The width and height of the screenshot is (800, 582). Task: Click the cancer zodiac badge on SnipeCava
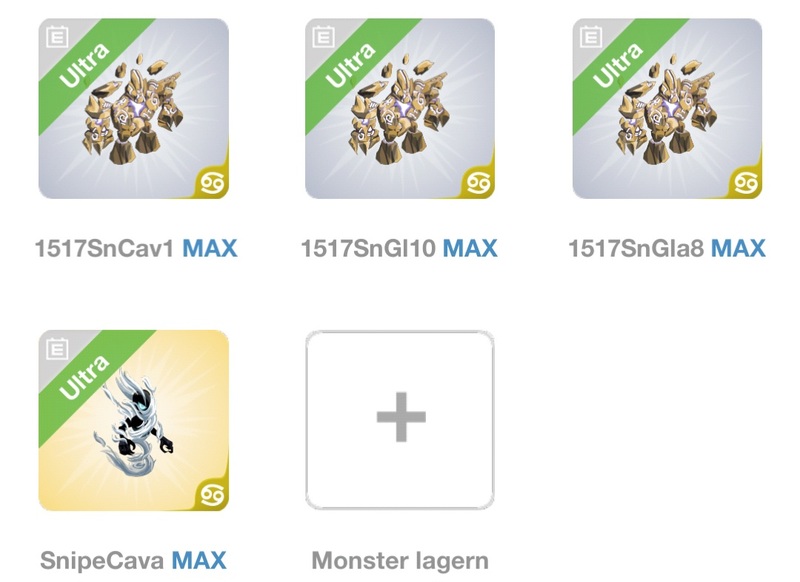[212, 495]
